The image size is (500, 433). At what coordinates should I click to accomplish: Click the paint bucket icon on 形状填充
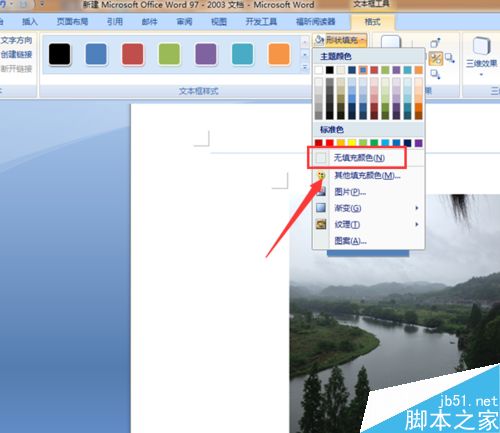319,40
